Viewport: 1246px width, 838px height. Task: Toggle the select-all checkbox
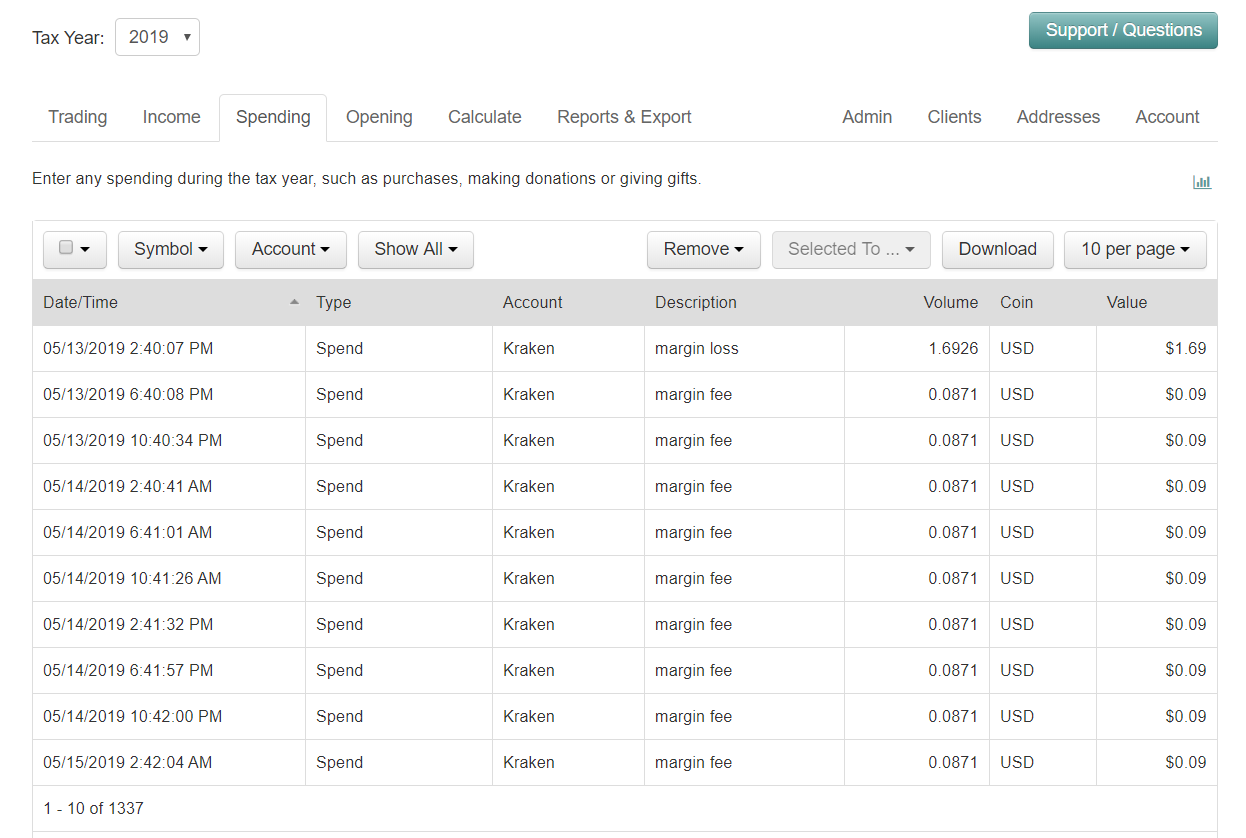coord(66,248)
